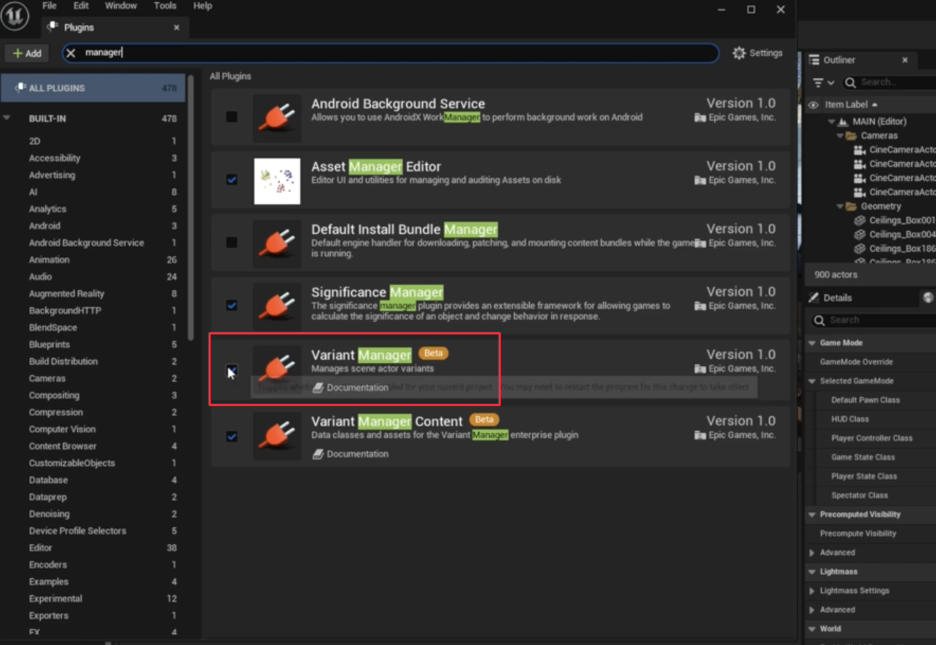
Task: Click the Variant Manager Content documentation book icon
Action: coord(318,454)
